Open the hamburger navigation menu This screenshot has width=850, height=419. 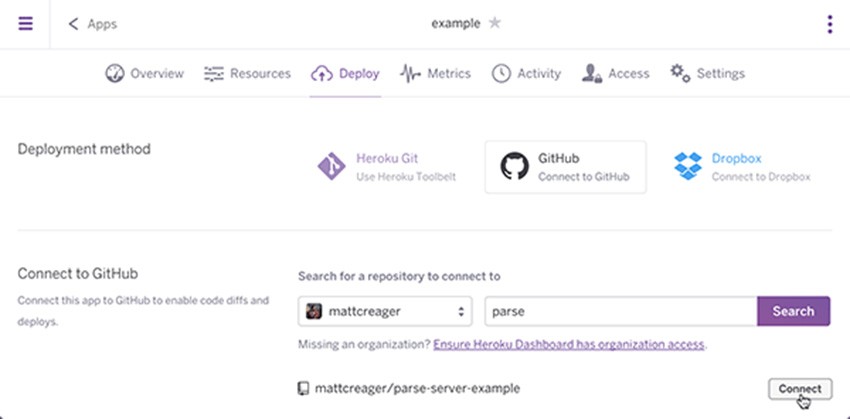25,24
